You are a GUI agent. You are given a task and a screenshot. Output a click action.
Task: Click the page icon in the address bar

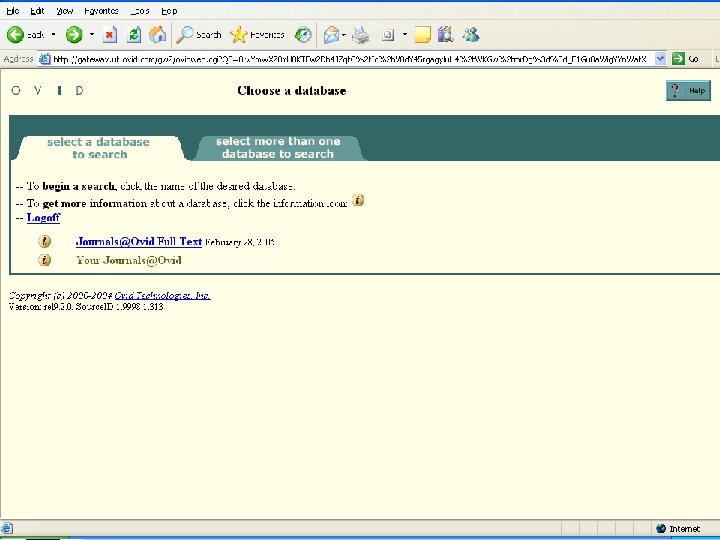click(x=45, y=59)
